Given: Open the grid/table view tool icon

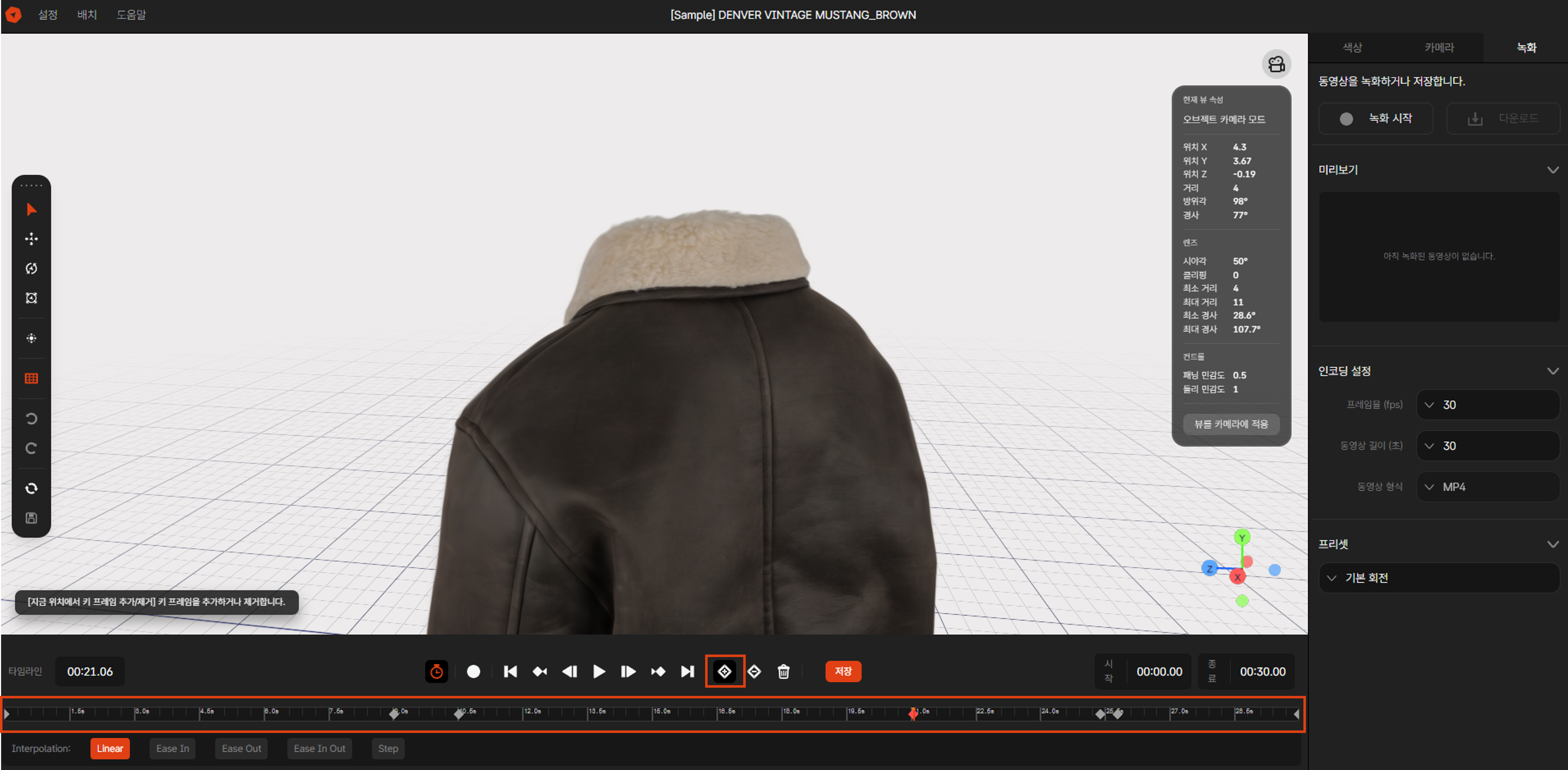Looking at the screenshot, I should point(31,378).
